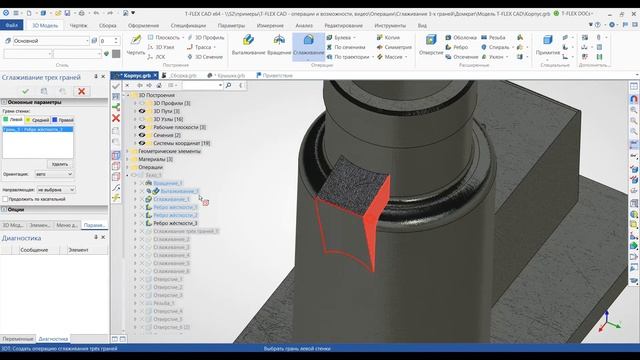The width and height of the screenshot is (640, 360).
Task: Select the Ребро rib tool
Action: point(456,47)
